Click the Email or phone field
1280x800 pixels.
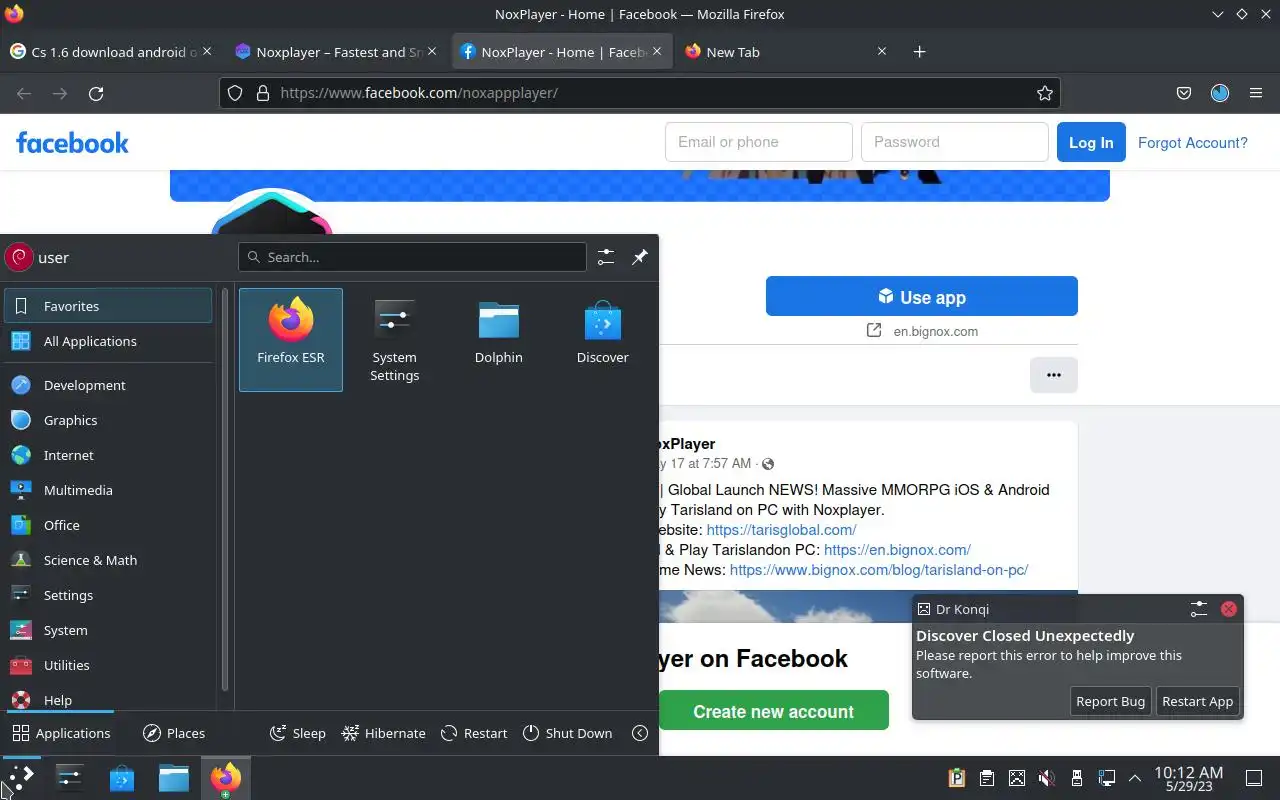pos(759,142)
